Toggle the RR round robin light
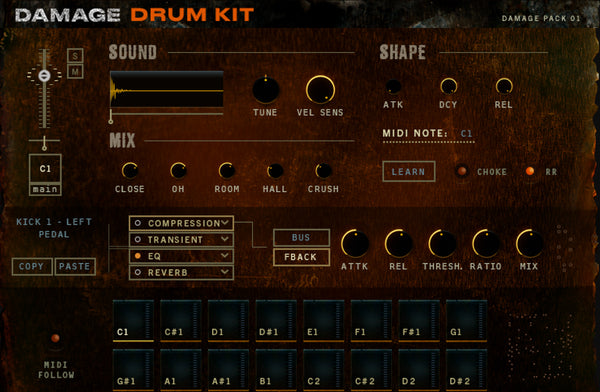 tap(530, 171)
